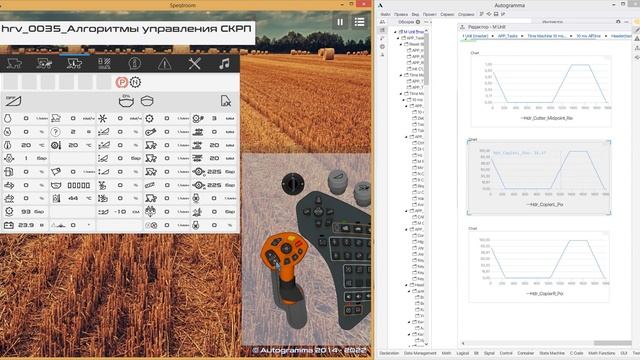640x360 pixels.
Task: Select the 10 ms AllTime breadcrumb link
Action: point(588,36)
